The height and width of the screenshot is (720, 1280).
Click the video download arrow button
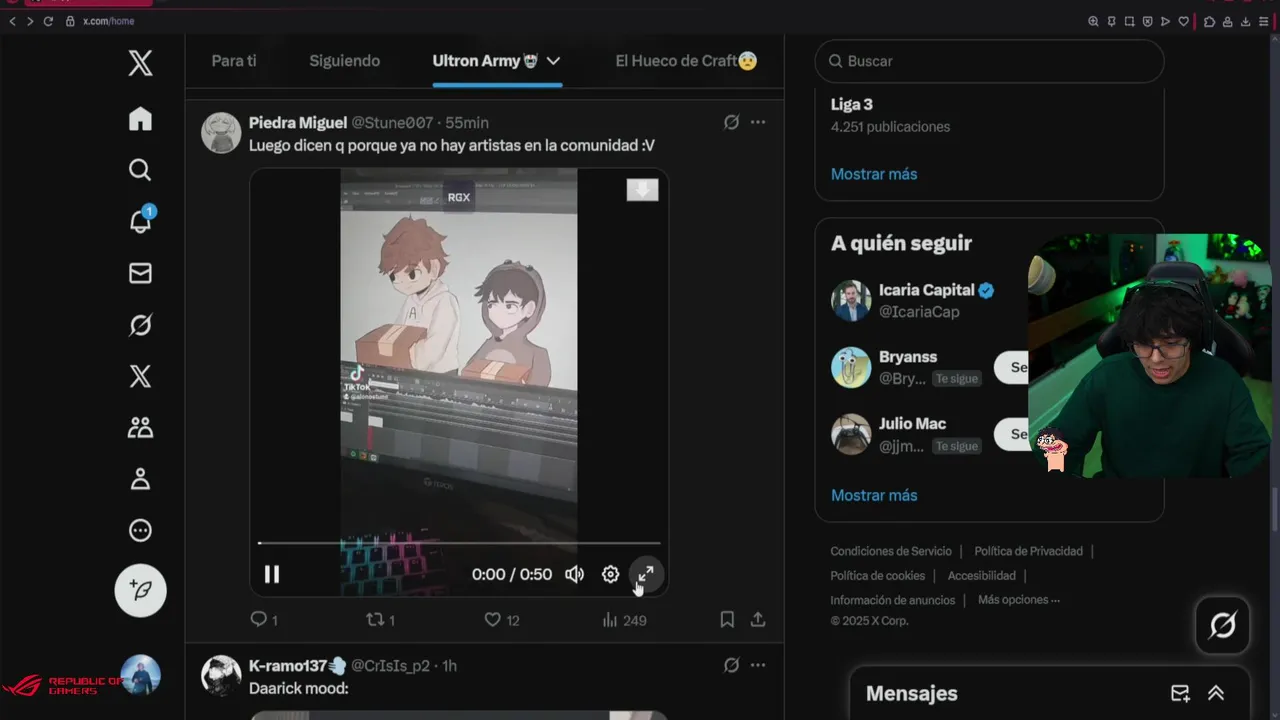[x=642, y=190]
